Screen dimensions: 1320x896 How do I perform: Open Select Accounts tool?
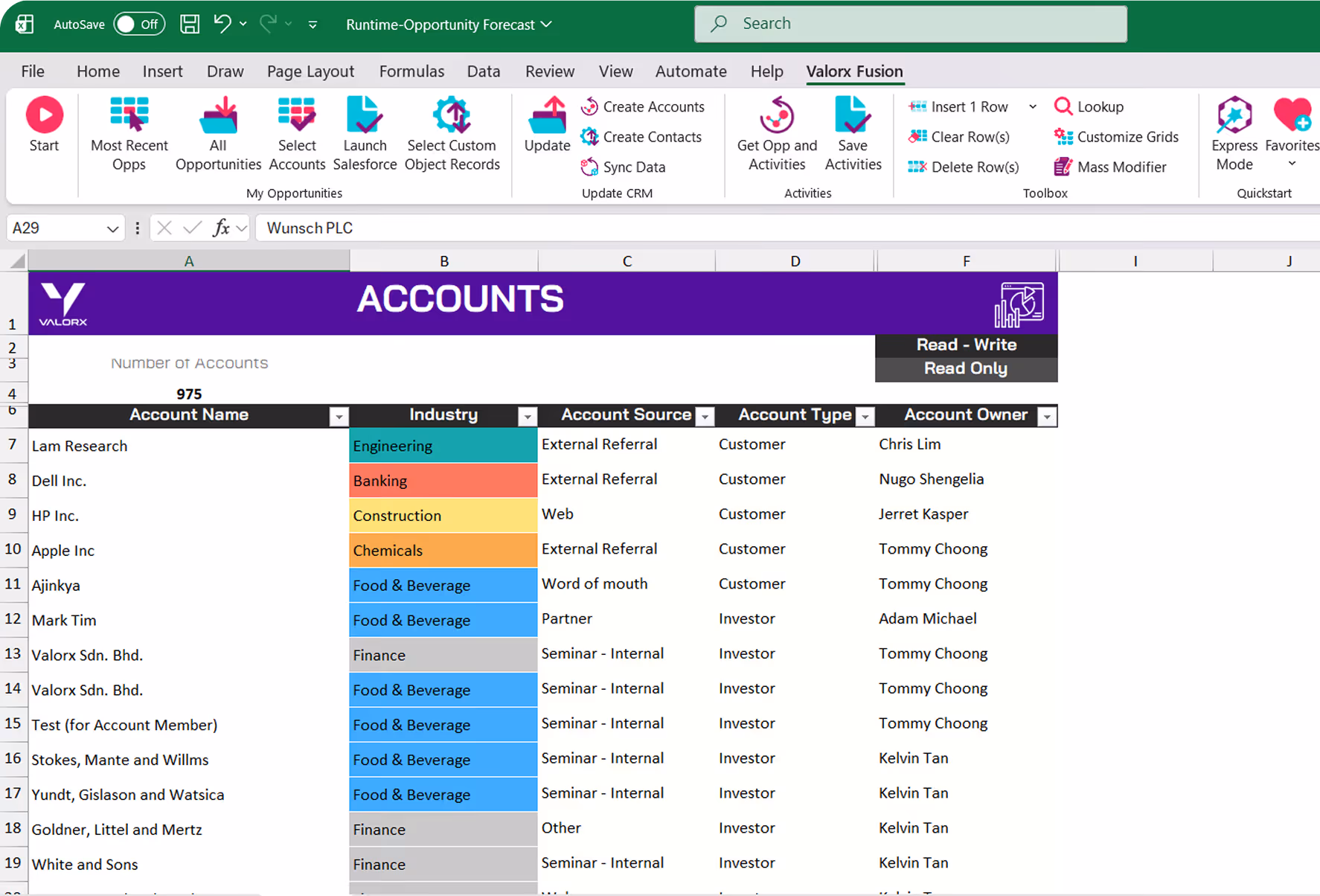pyautogui.click(x=297, y=133)
